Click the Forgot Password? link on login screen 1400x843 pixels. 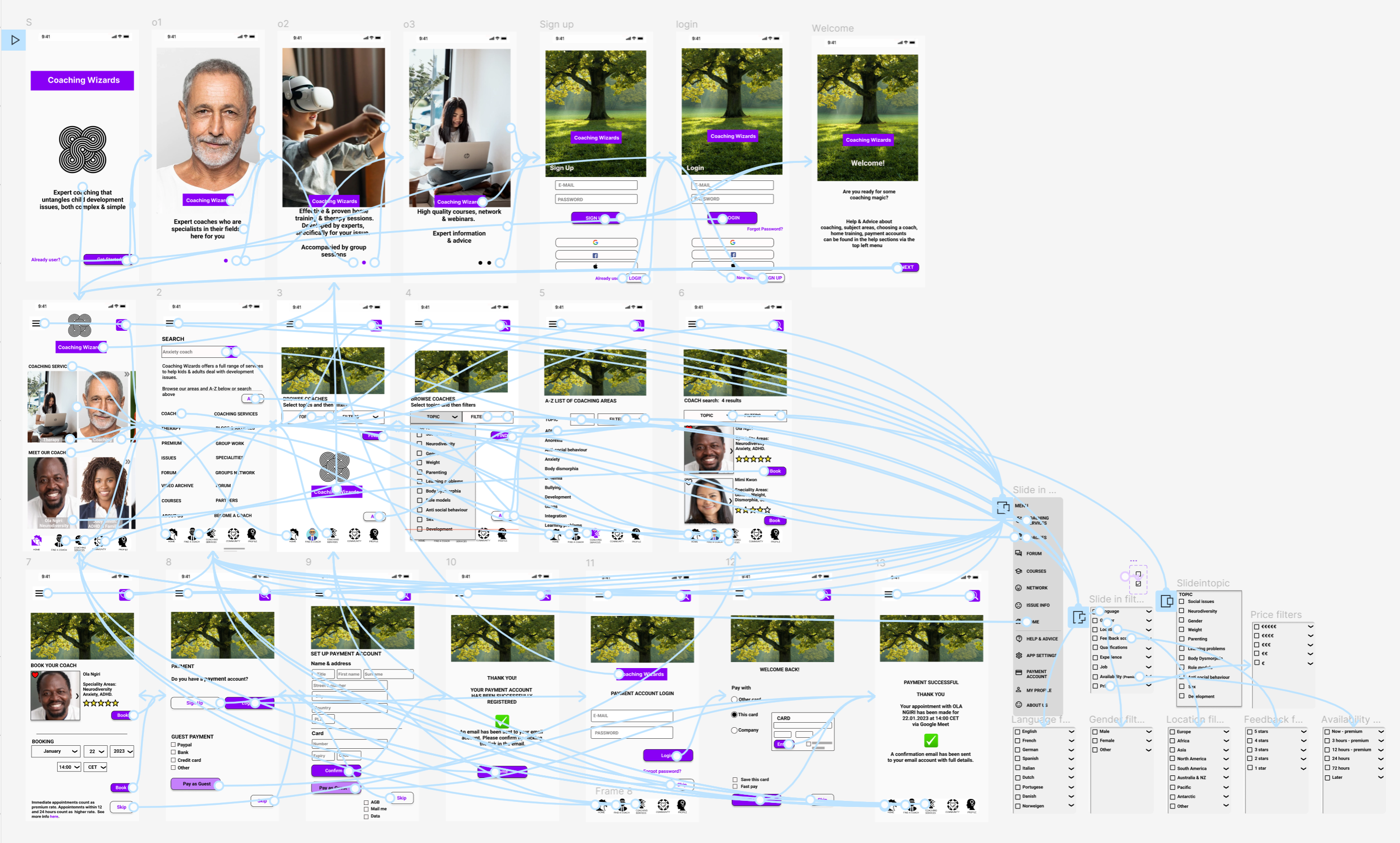(x=764, y=229)
